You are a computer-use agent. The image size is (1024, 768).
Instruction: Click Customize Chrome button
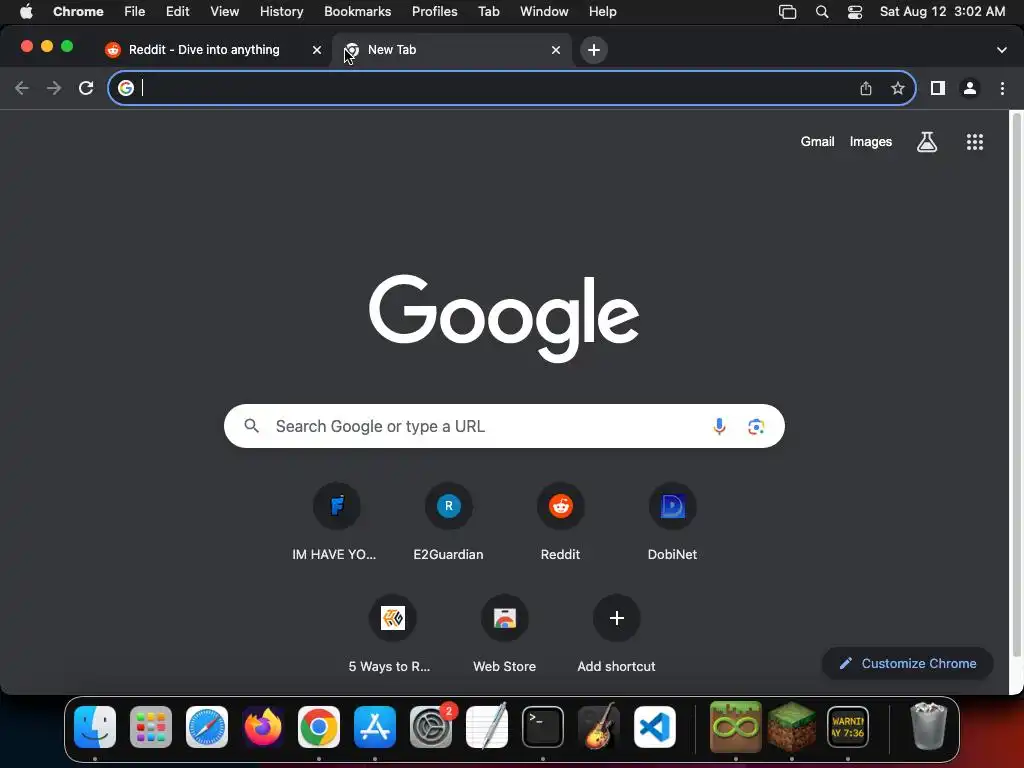click(908, 664)
